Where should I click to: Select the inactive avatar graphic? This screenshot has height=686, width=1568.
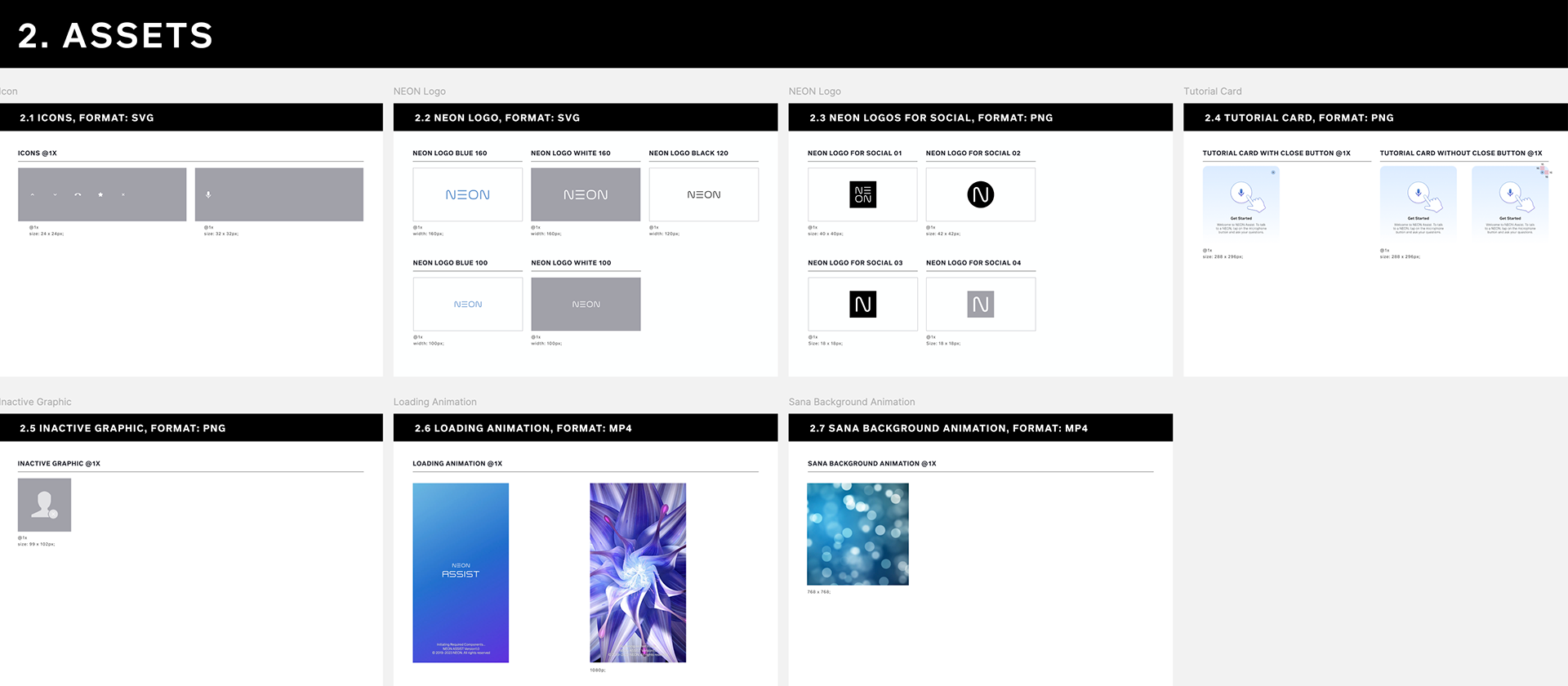click(x=44, y=506)
